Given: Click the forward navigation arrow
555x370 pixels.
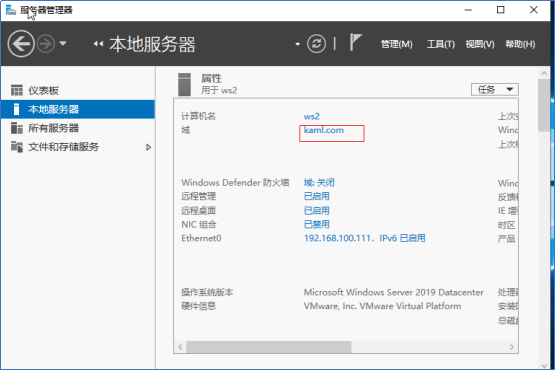Looking at the screenshot, I should pyautogui.click(x=46, y=44).
